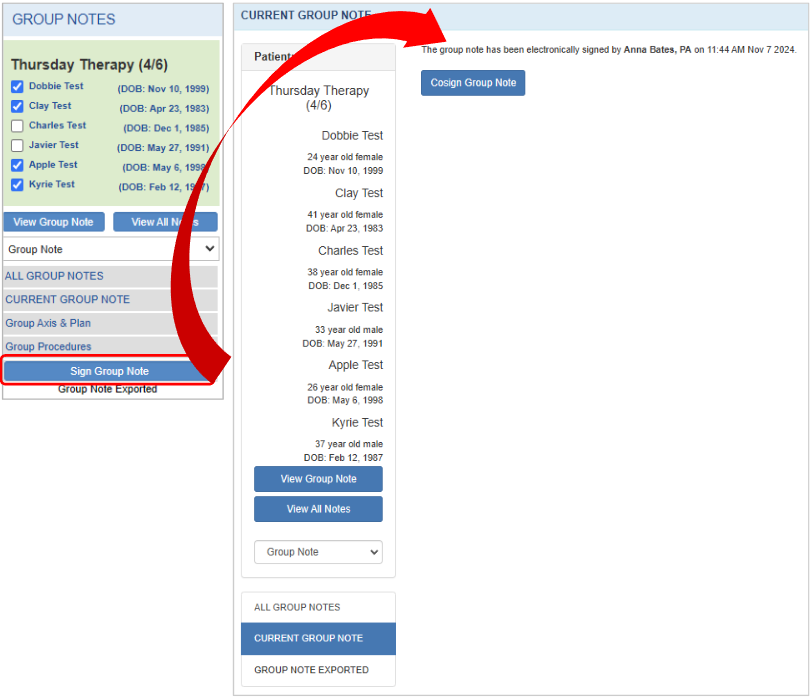Click View Group Note in left panel
812x699 pixels.
(x=53, y=222)
